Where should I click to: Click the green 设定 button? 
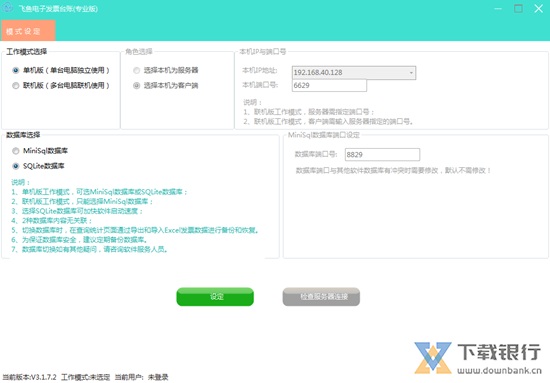point(215,297)
